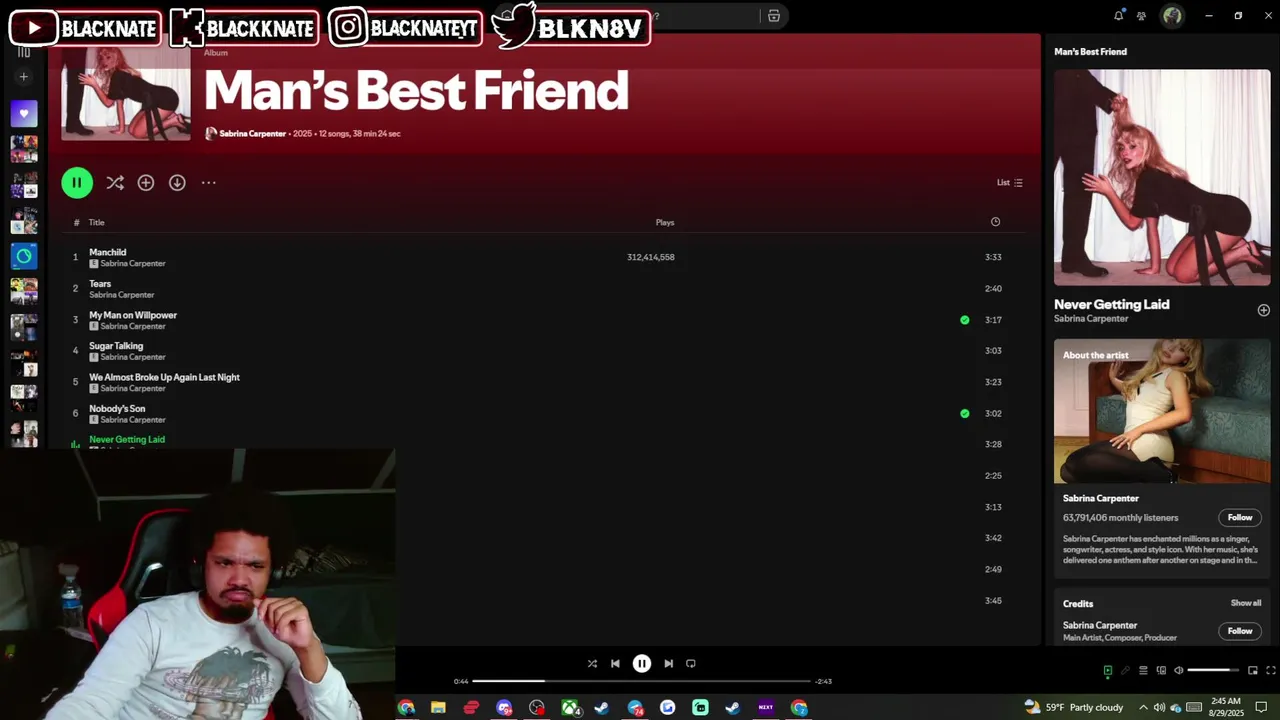The width and height of the screenshot is (1280, 720).
Task: Sort tracks by the duration clock header
Action: [x=995, y=222]
